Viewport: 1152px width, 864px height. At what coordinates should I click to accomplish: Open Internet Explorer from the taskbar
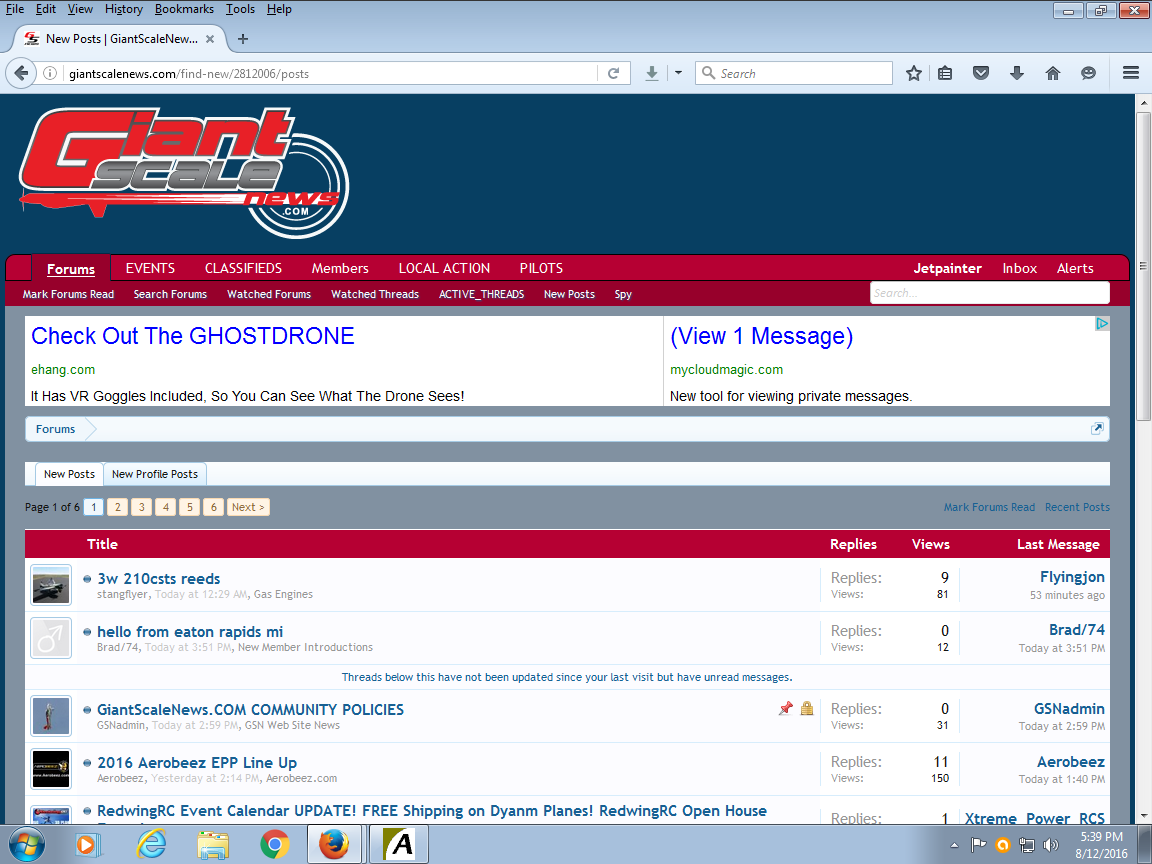click(151, 845)
